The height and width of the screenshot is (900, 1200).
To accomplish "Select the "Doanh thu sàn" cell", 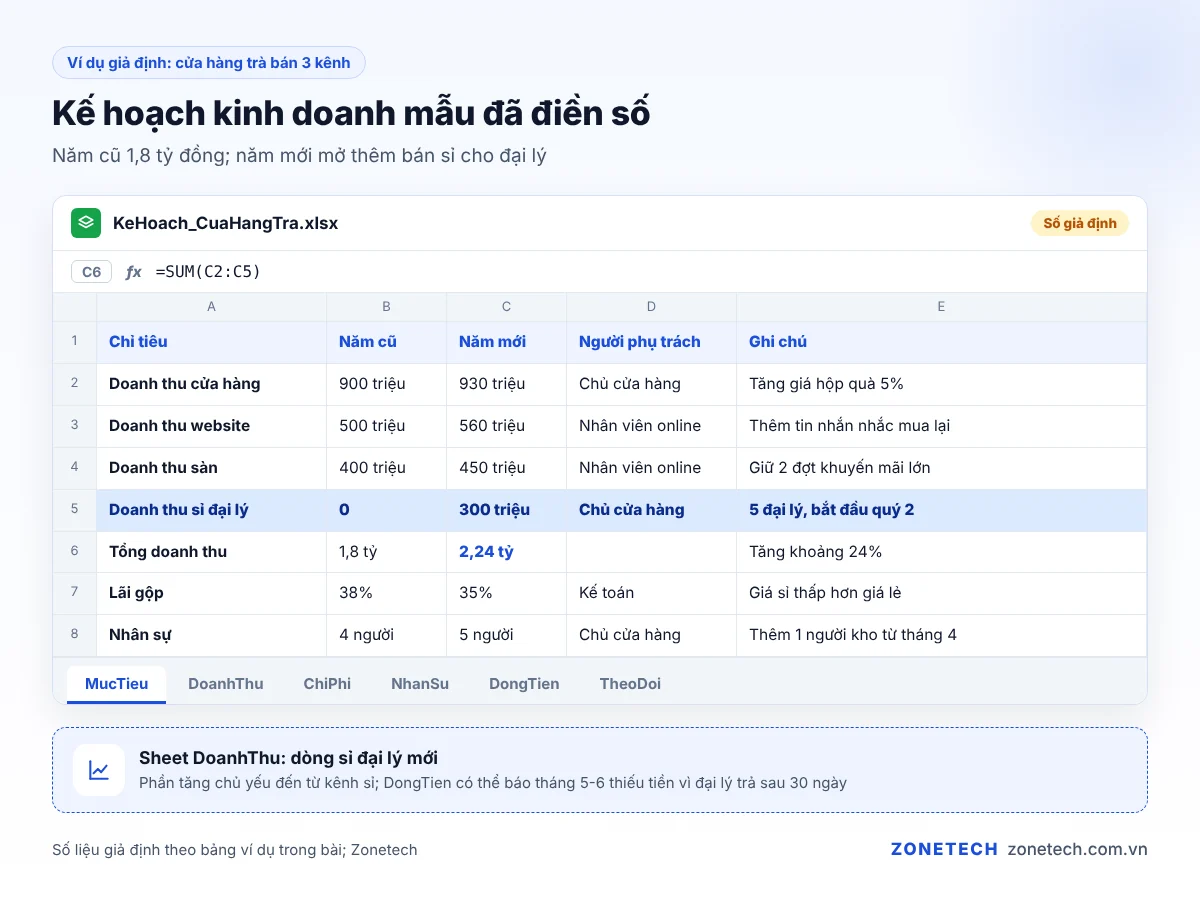I will click(x=211, y=468).
